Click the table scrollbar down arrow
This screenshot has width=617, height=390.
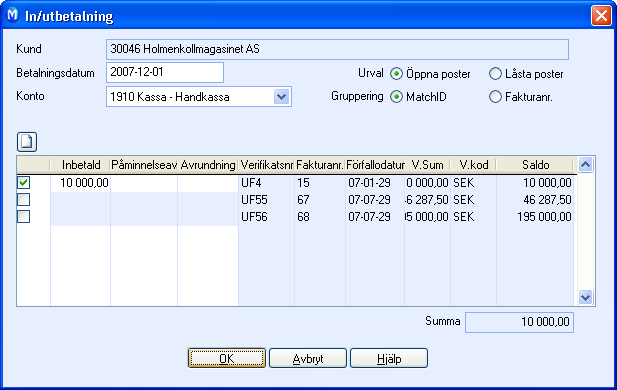point(586,297)
